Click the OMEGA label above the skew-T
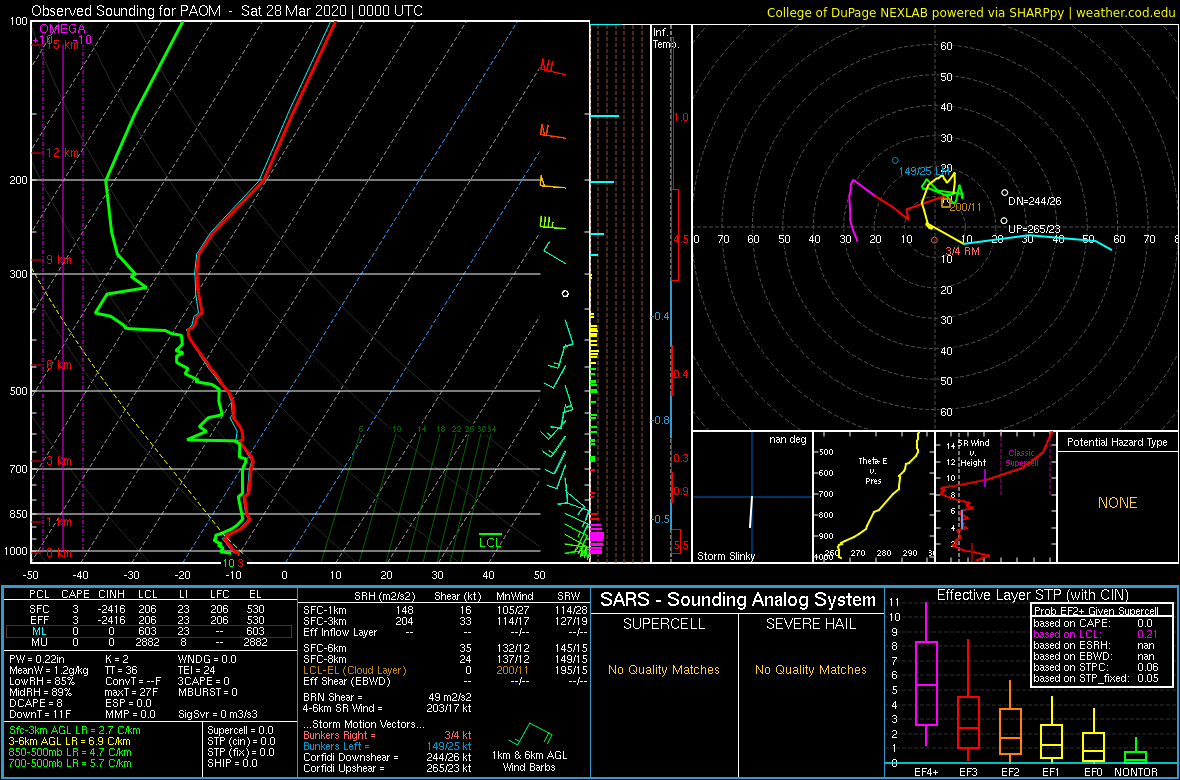The image size is (1180, 780). click(x=64, y=29)
